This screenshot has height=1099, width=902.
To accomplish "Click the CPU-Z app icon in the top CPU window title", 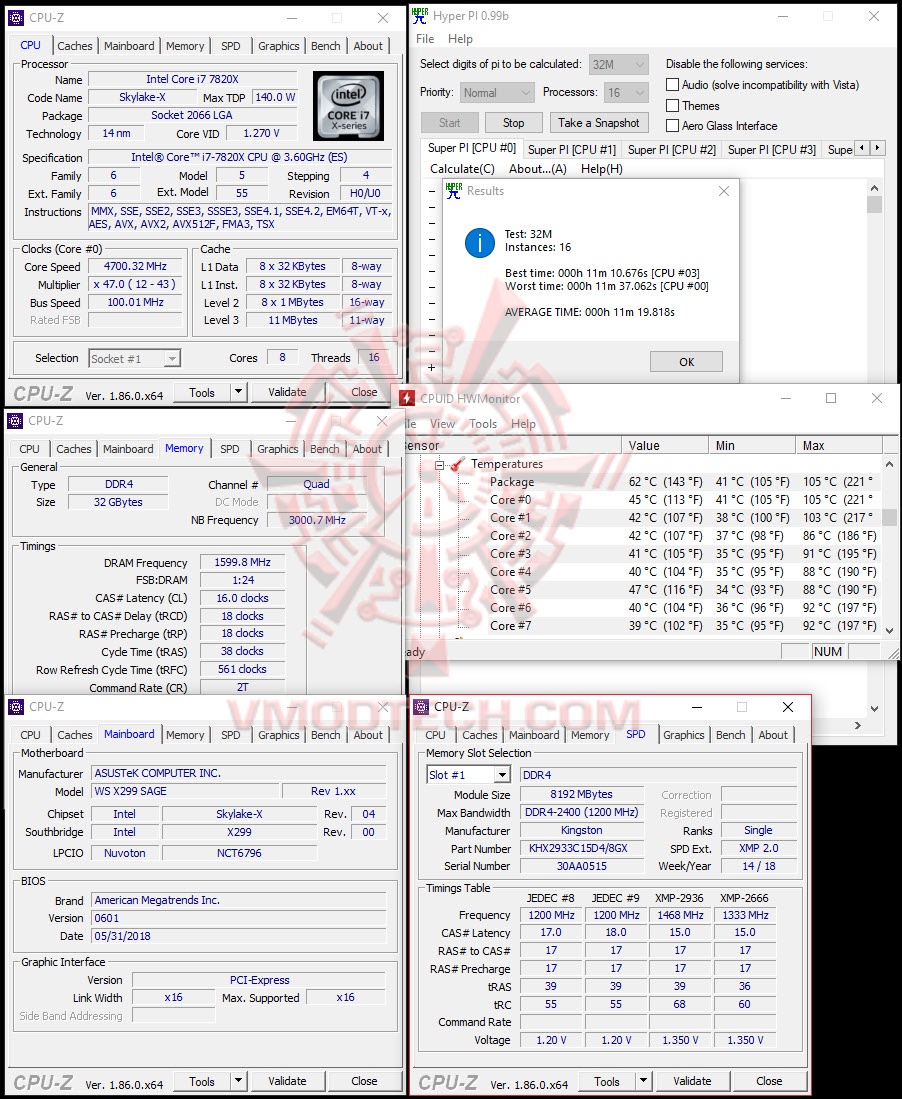I will [x=15, y=18].
